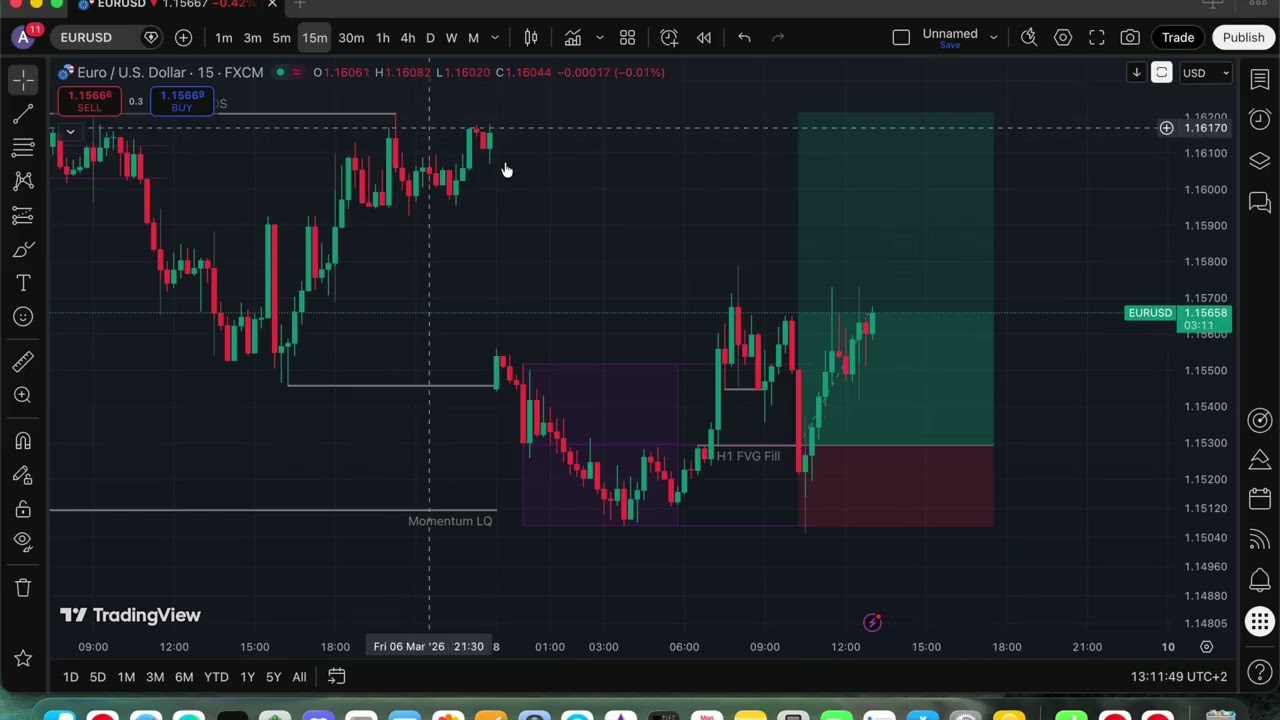
Task: Open the emoji and icons tool
Action: [x=23, y=317]
